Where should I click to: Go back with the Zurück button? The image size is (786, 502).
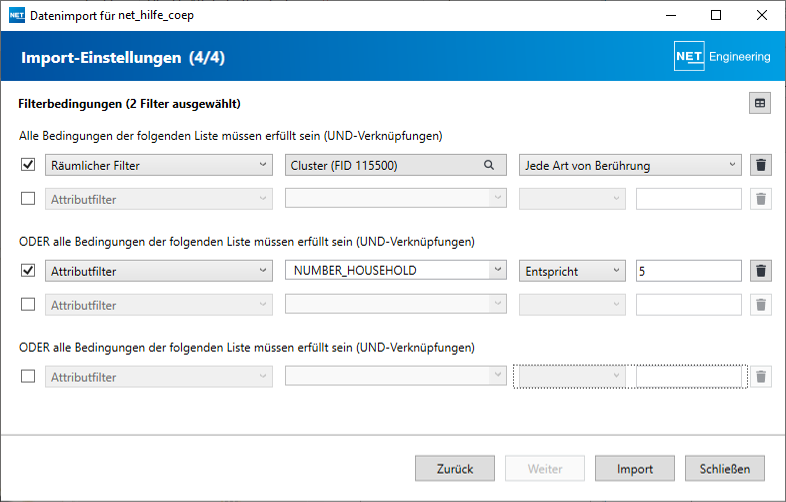(x=455, y=468)
